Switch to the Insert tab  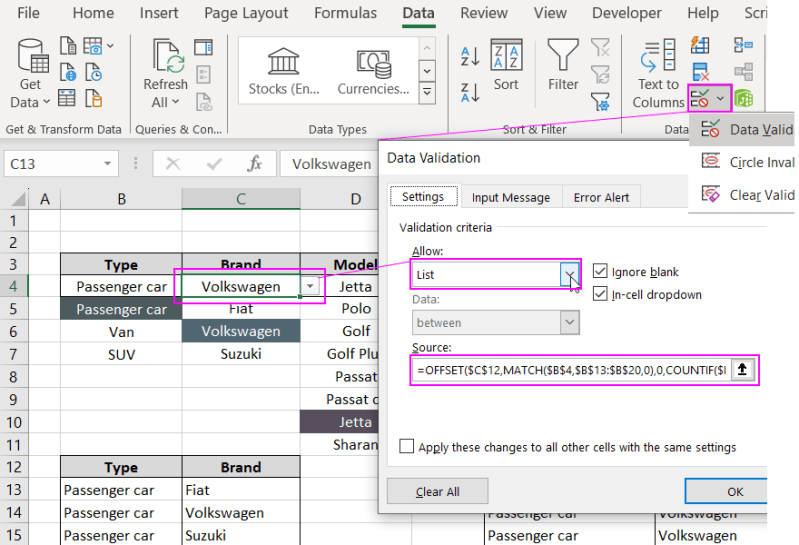[159, 13]
